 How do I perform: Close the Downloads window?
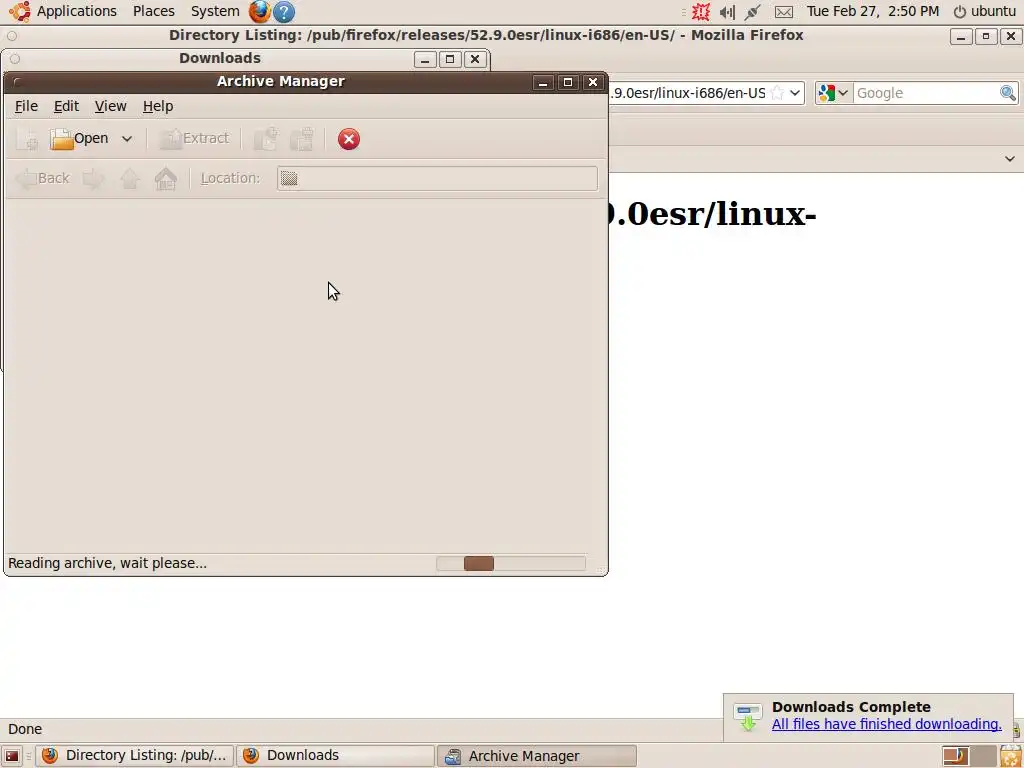click(x=475, y=59)
